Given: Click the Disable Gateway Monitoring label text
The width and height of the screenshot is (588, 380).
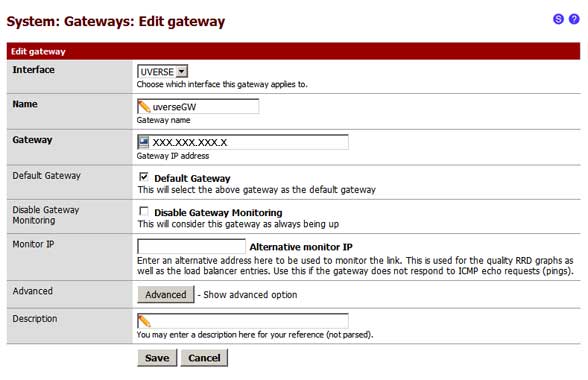Looking at the screenshot, I should (x=218, y=213).
